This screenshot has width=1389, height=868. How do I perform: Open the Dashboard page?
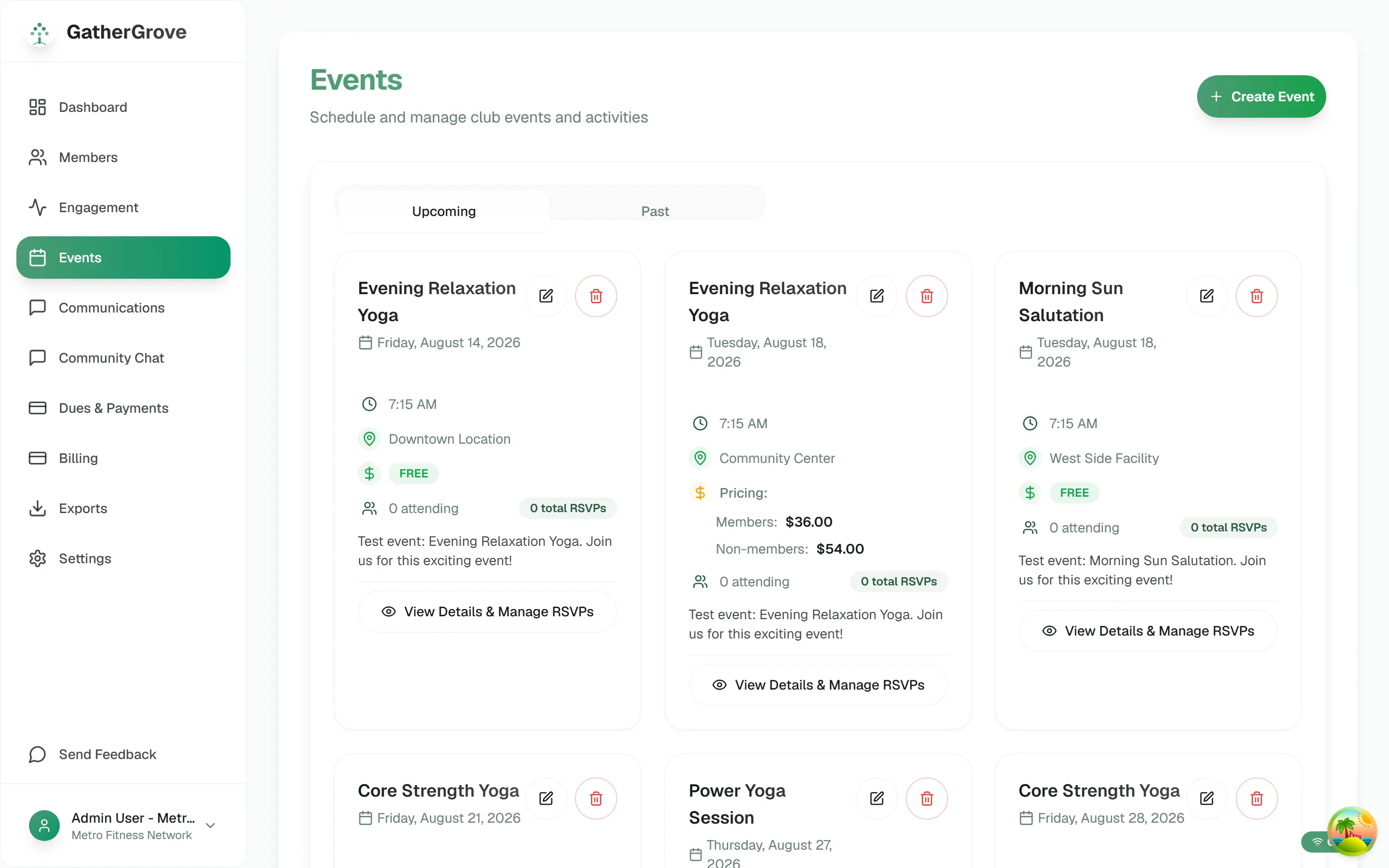(x=123, y=108)
